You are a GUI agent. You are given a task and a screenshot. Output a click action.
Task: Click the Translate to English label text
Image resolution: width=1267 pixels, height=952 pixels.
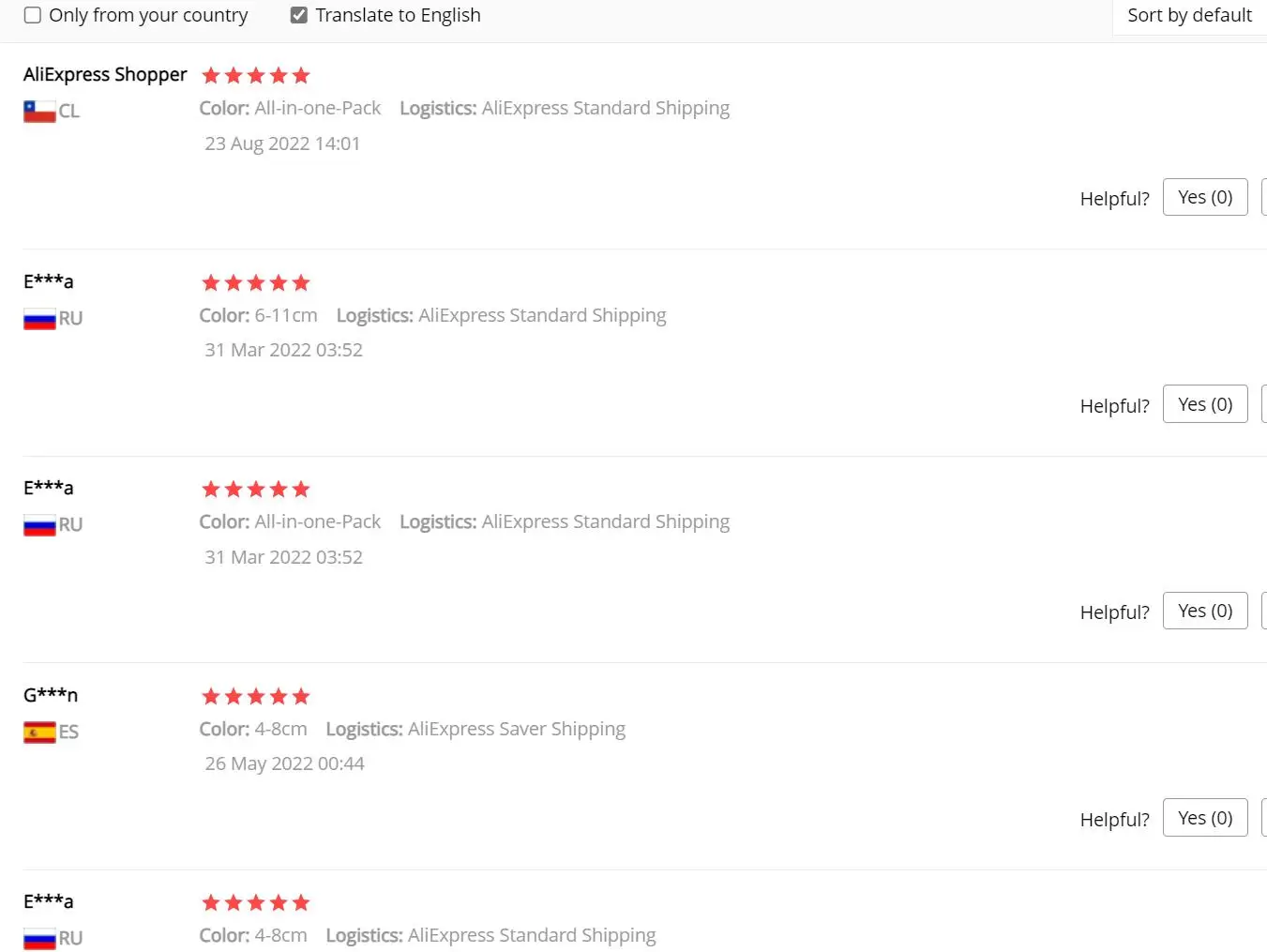click(x=398, y=15)
